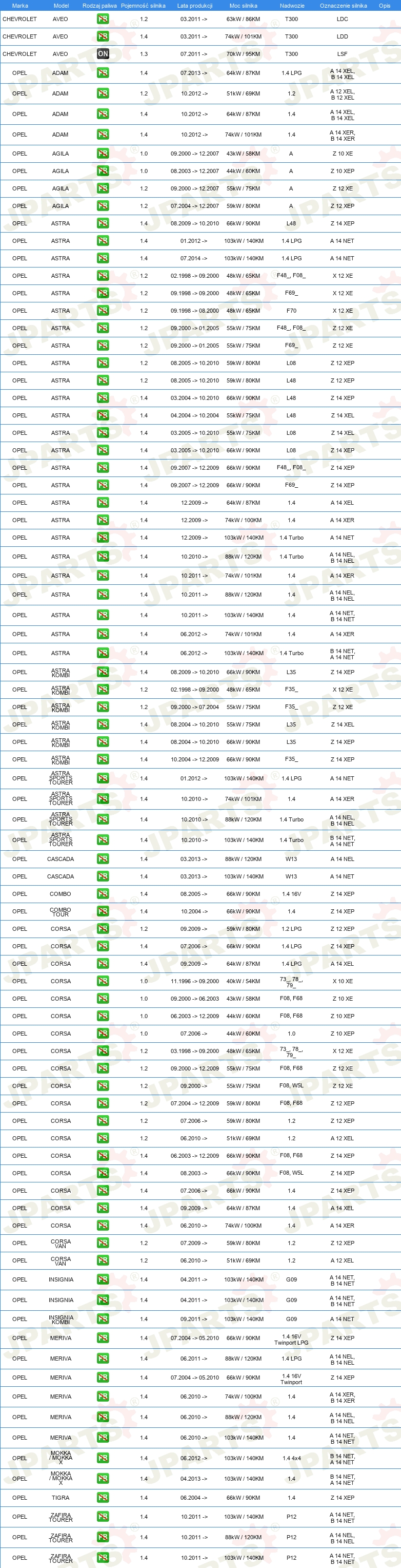Click the 'COMBO TOUR' model cell

click(61, 912)
